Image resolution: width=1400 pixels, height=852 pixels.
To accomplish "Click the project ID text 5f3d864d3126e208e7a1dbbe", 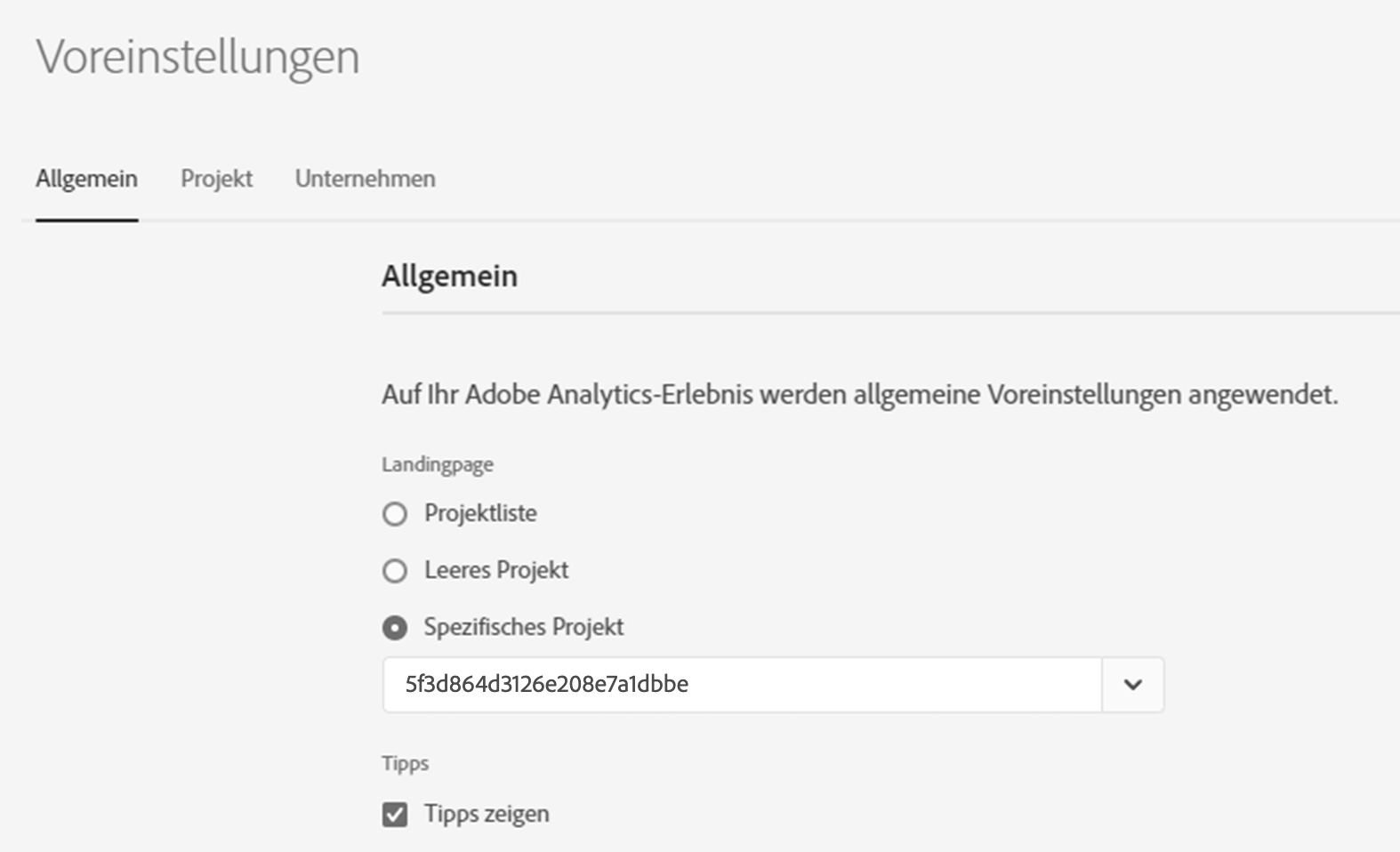I will pyautogui.click(x=547, y=684).
